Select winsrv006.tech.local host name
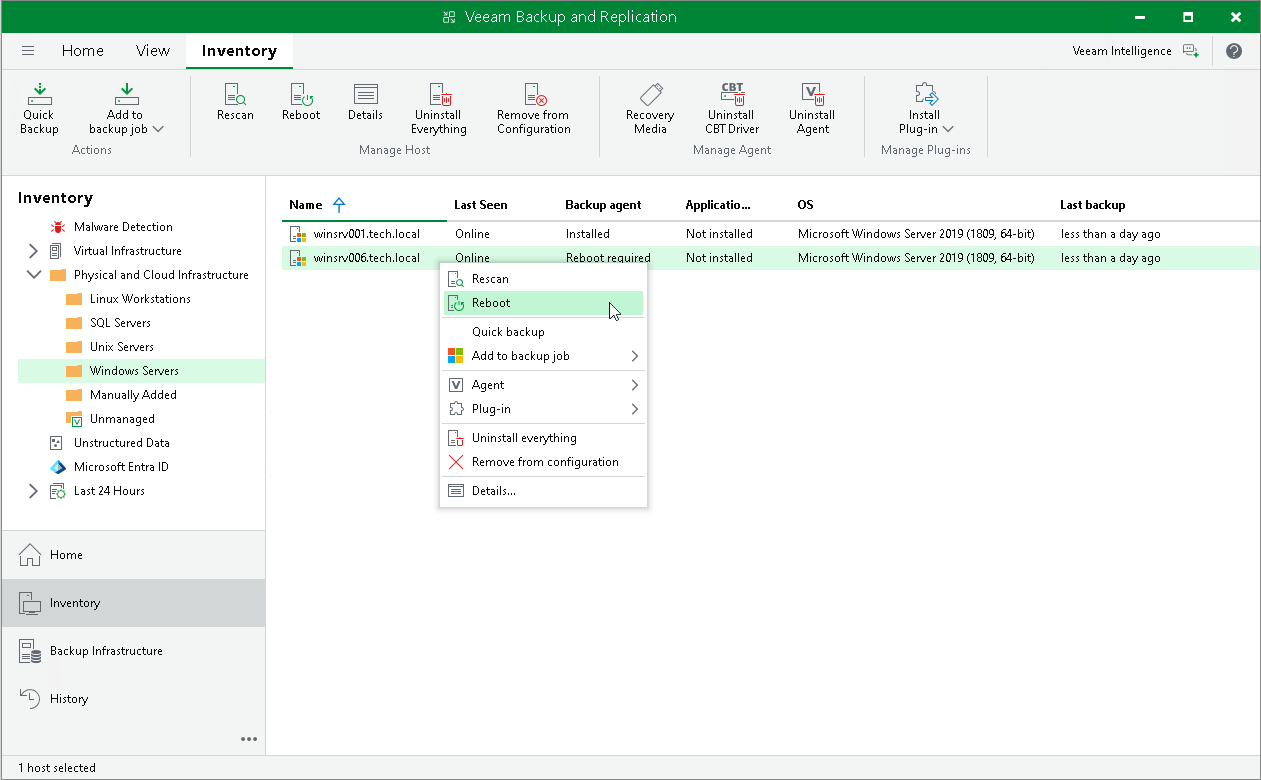This screenshot has width=1261, height=780. [x=366, y=258]
